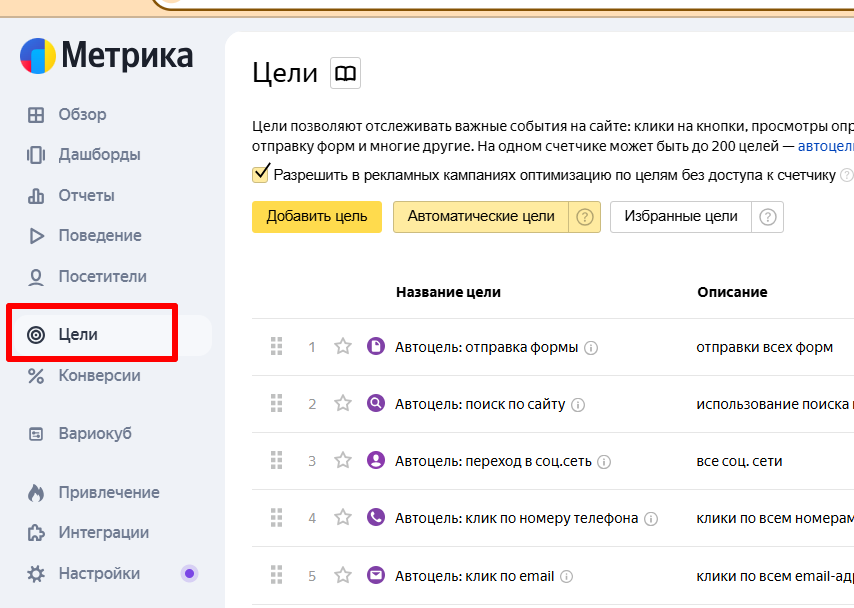Go to Отчеты in the sidebar
The height and width of the screenshot is (608, 854).
pos(71,196)
